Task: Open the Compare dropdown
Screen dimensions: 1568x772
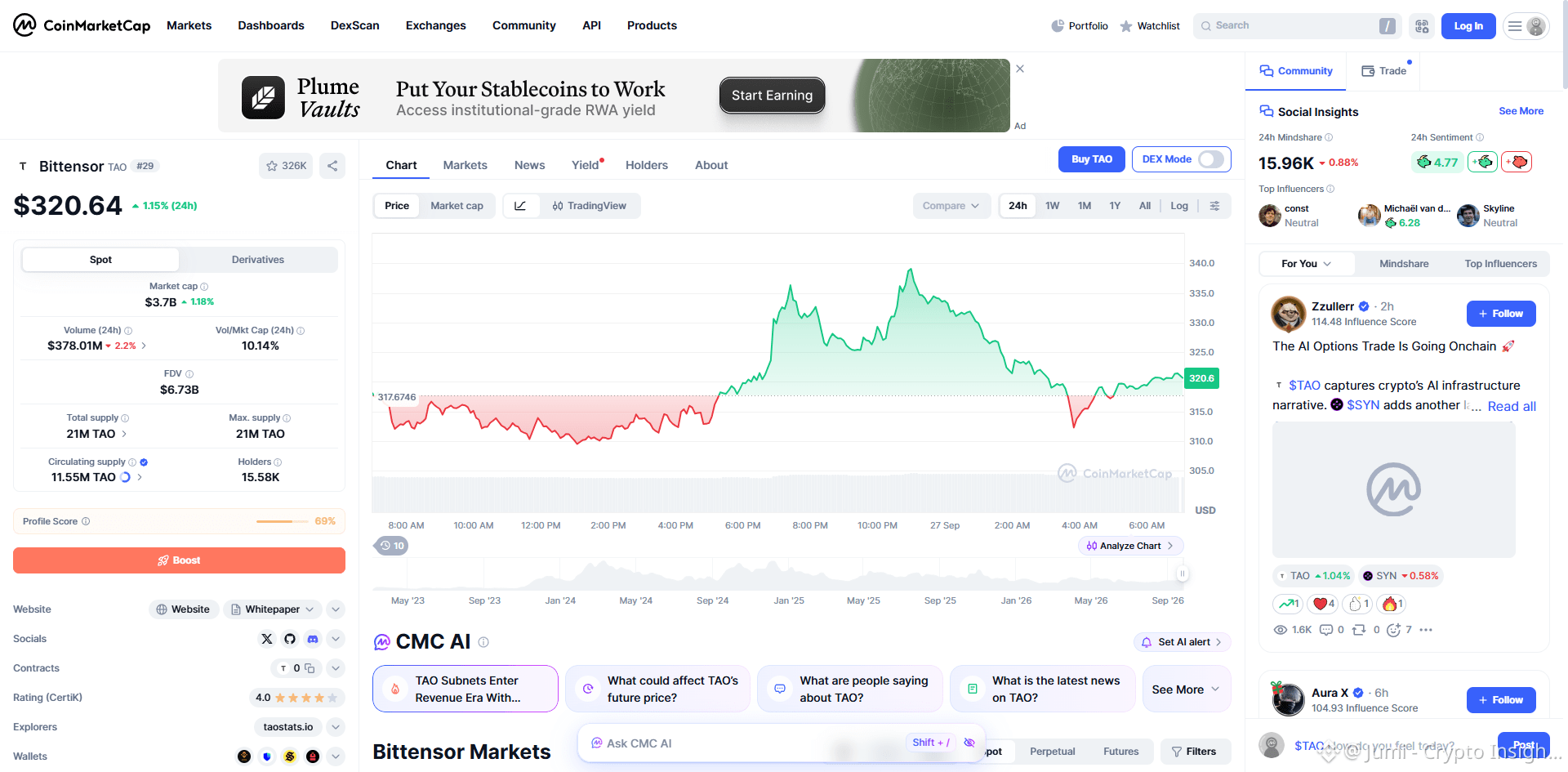Action: (x=951, y=206)
